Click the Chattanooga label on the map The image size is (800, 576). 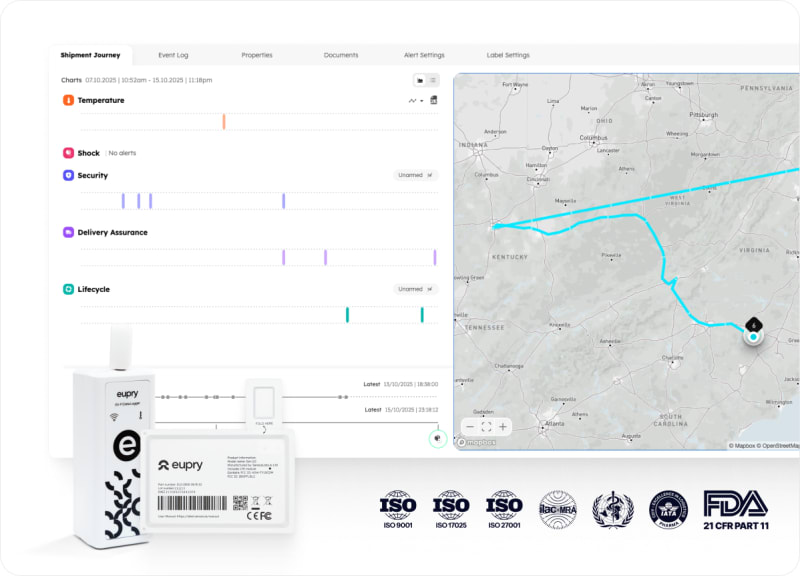pyautogui.click(x=509, y=366)
